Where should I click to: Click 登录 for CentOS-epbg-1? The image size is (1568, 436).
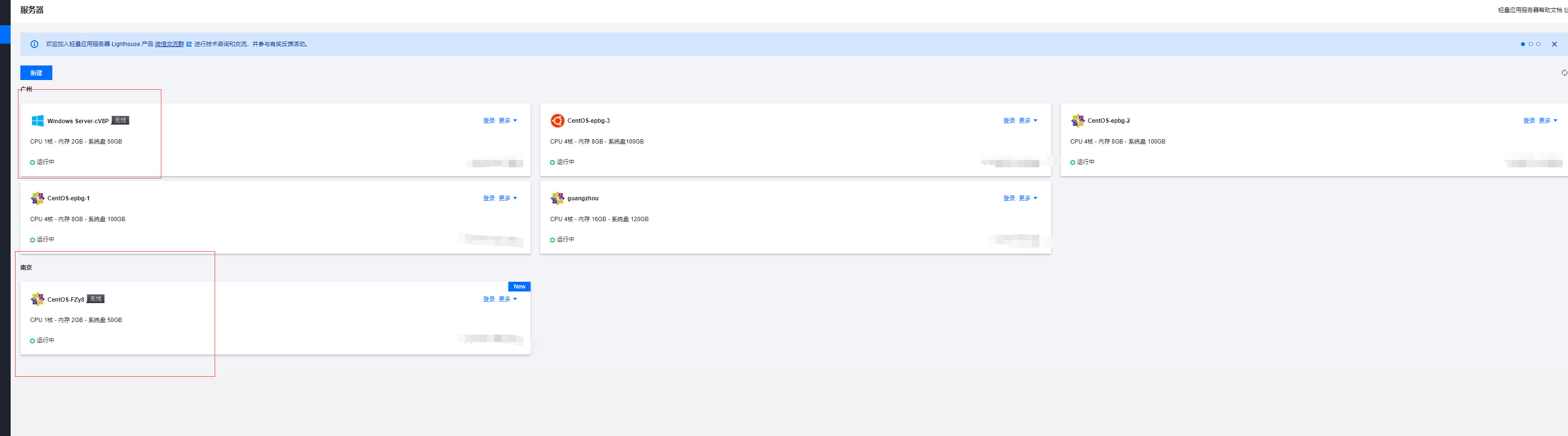(x=488, y=198)
